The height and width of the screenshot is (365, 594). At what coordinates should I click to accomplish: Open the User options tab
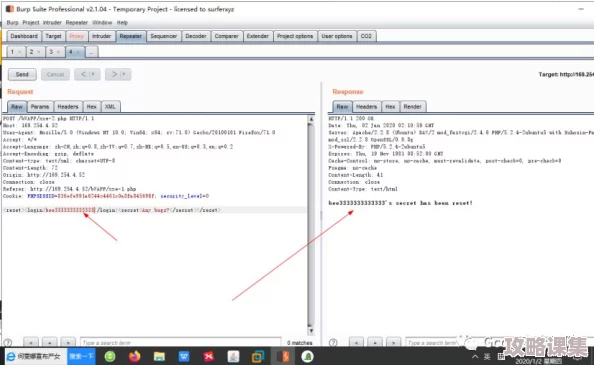point(337,36)
